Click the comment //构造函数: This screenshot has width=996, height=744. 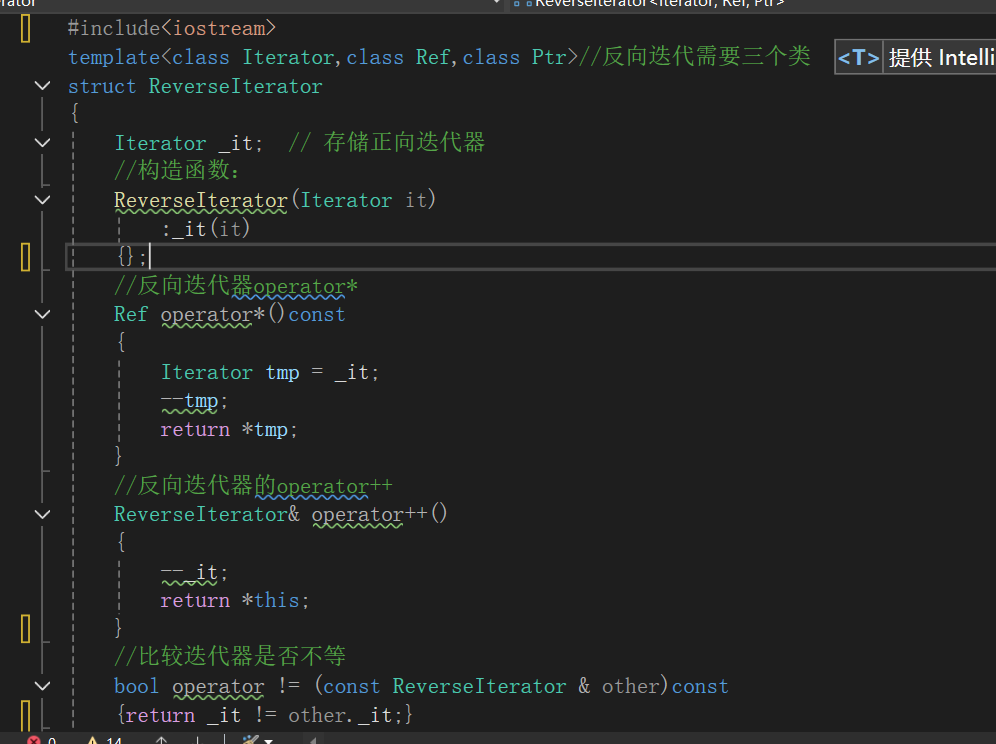[177, 171]
